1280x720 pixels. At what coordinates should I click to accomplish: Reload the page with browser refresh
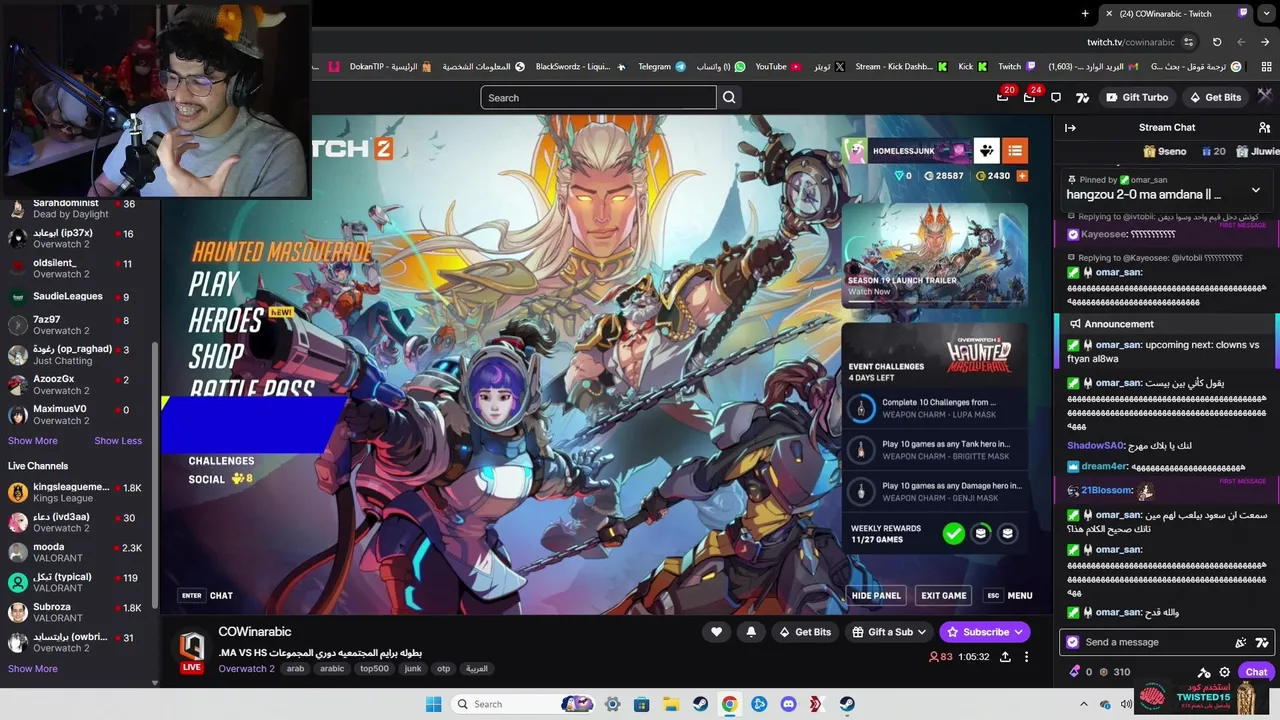[x=1217, y=42]
